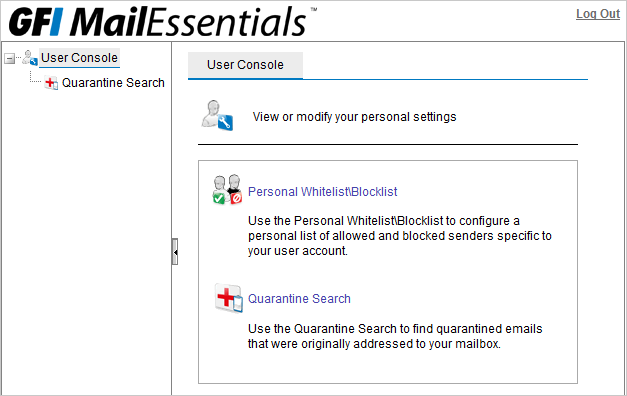The height and width of the screenshot is (396, 627).
Task: Click the red blocked user figure
Action: [x=235, y=189]
